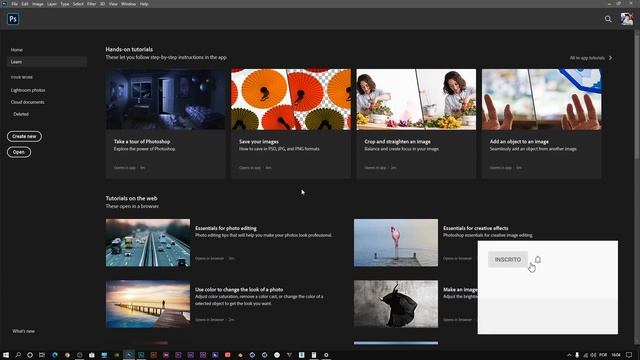Open the File menu
This screenshot has width=640, height=360.
(14, 4)
